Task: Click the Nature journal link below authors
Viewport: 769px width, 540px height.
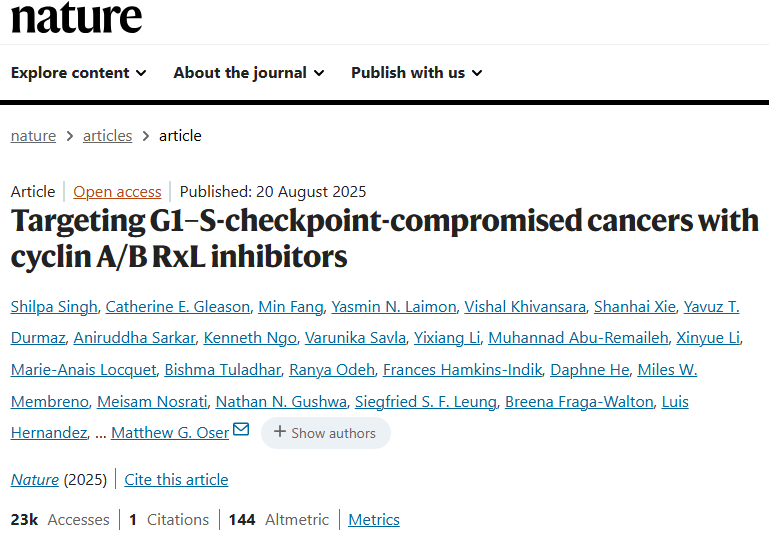Action: tap(35, 479)
